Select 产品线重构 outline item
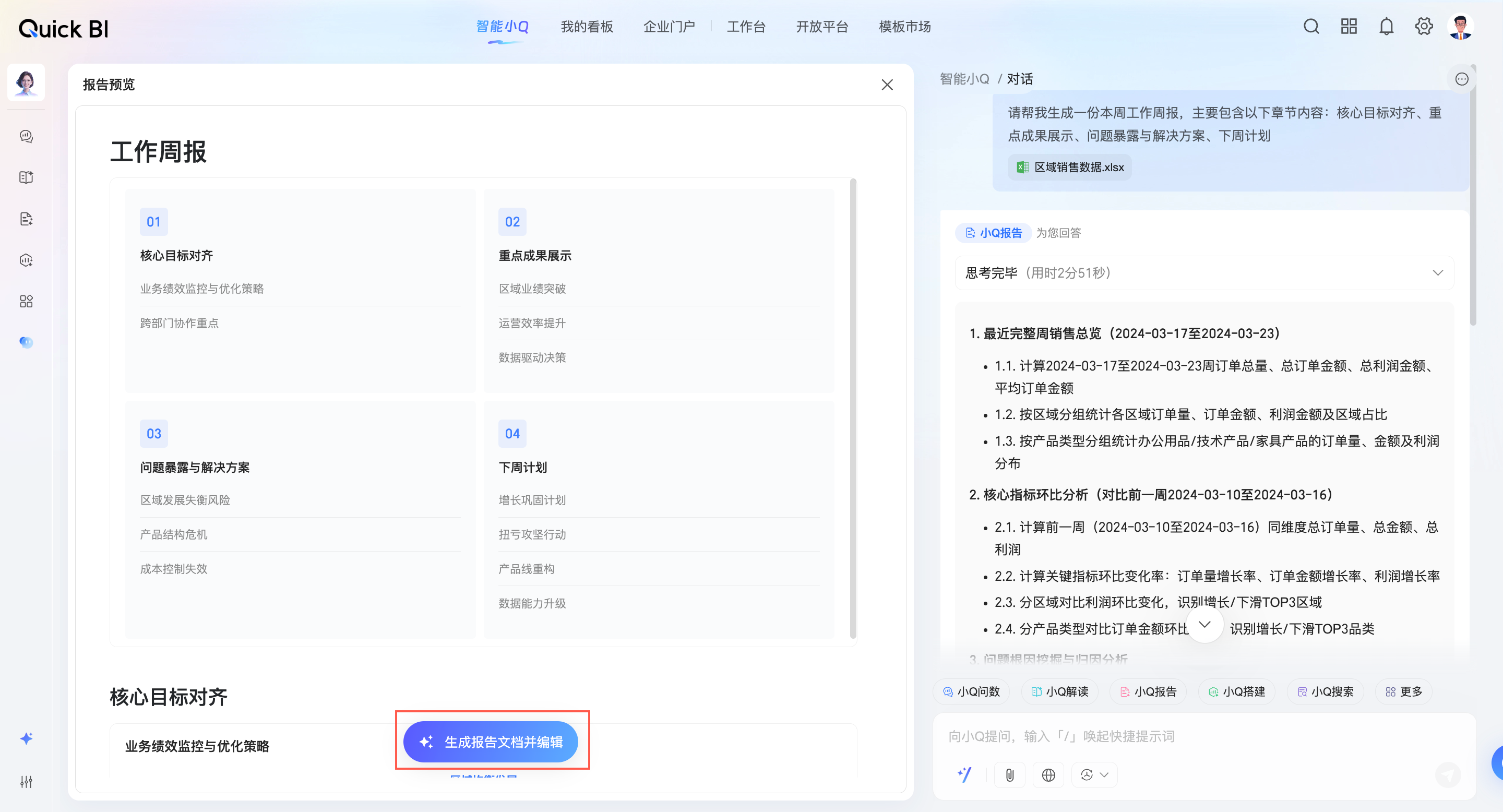 click(x=526, y=569)
